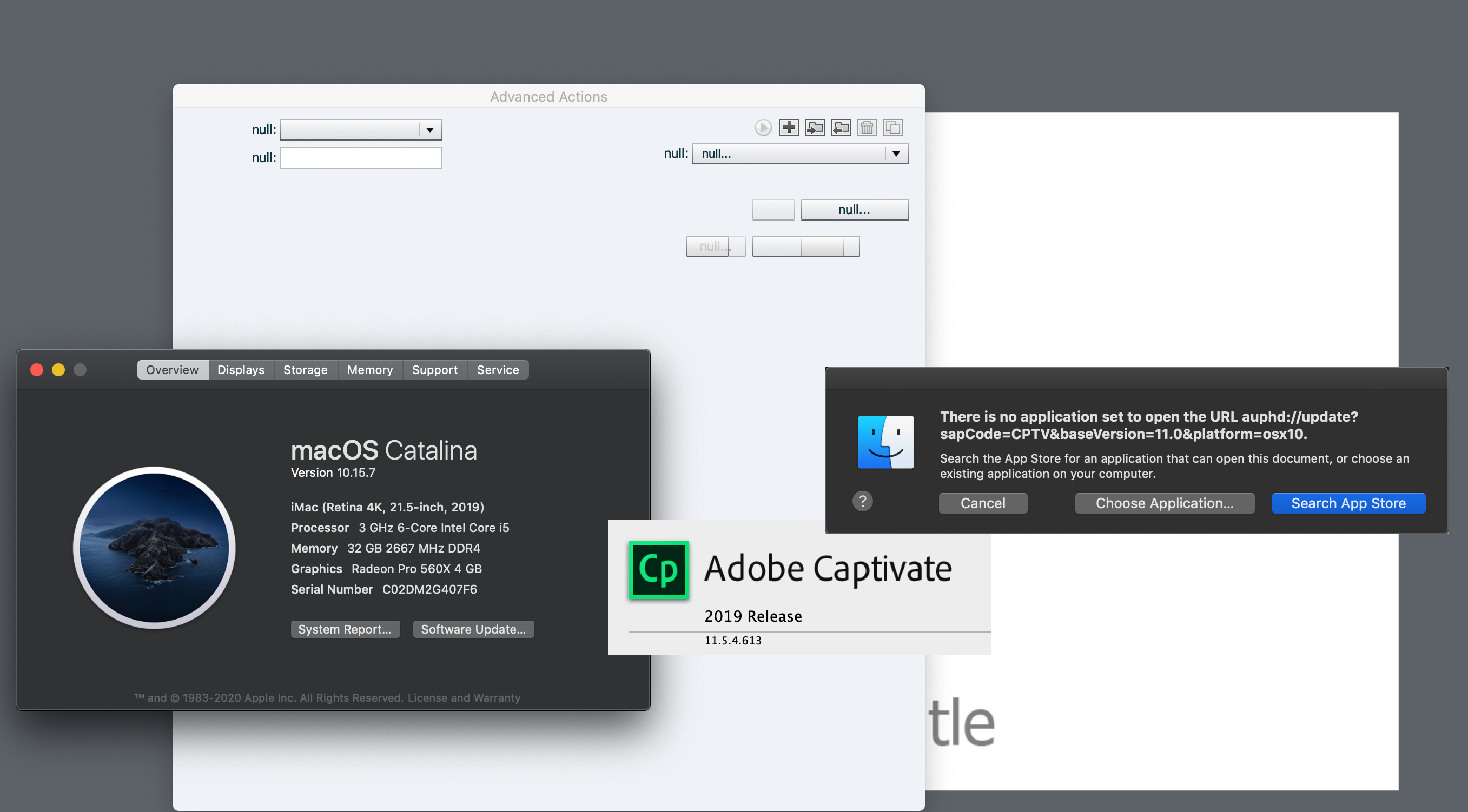
Task: Expand the right null... combo box
Action: (896, 154)
